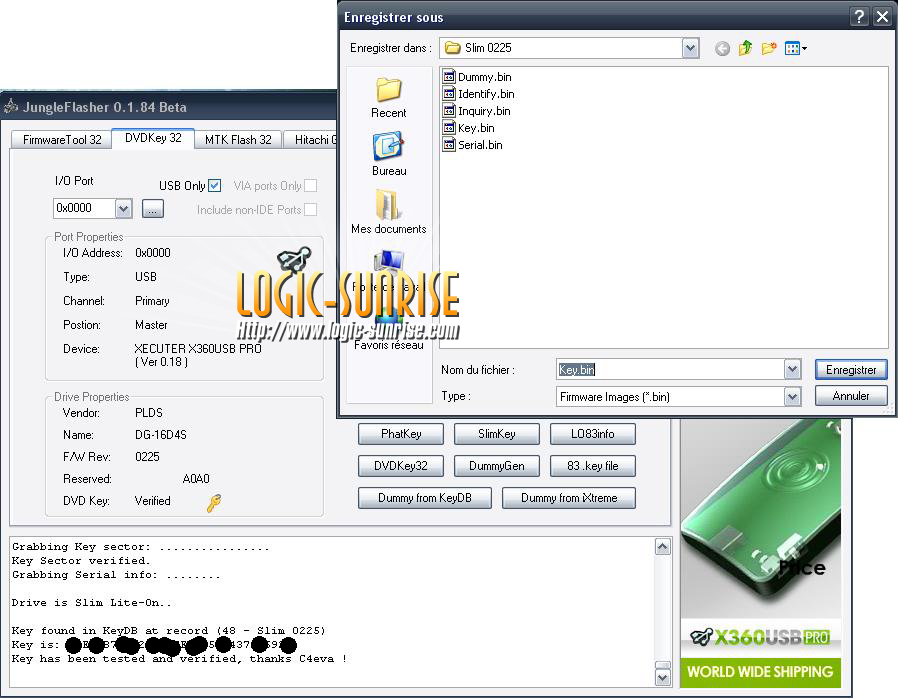Toggle the VIA ports Only checkbox
Screen dimensions: 898x698
click(x=310, y=186)
